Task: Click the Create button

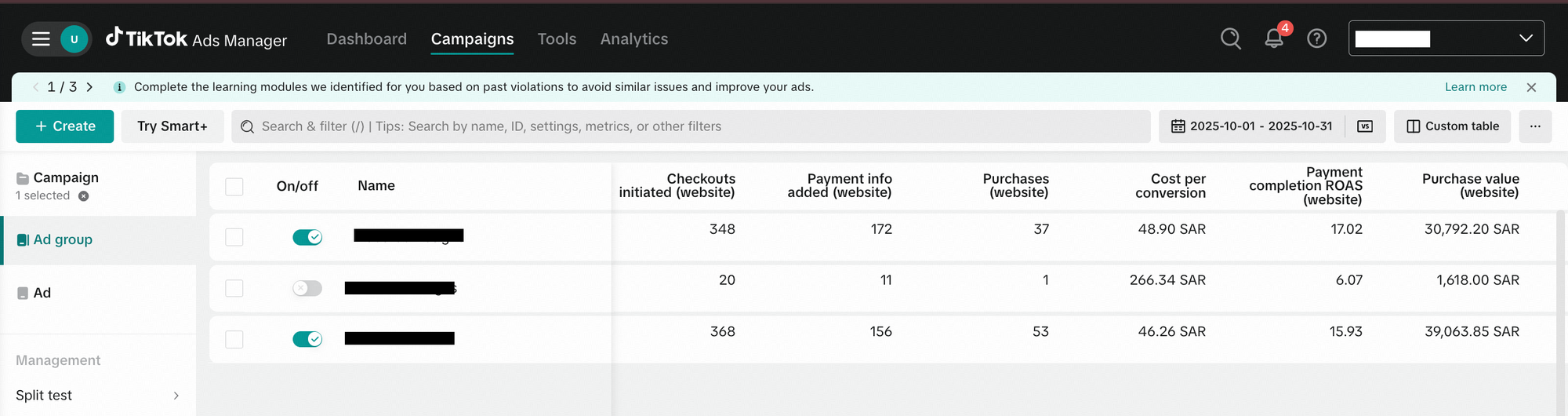Action: pos(65,126)
